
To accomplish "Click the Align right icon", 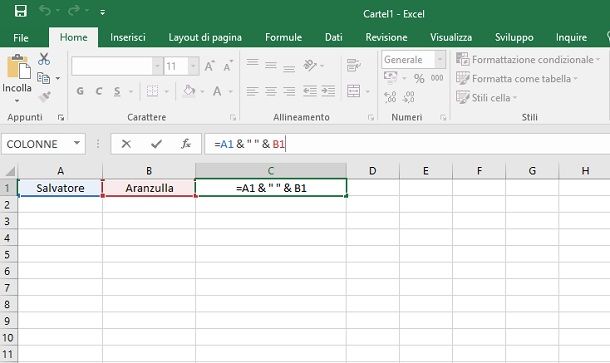I will (x=289, y=91).
